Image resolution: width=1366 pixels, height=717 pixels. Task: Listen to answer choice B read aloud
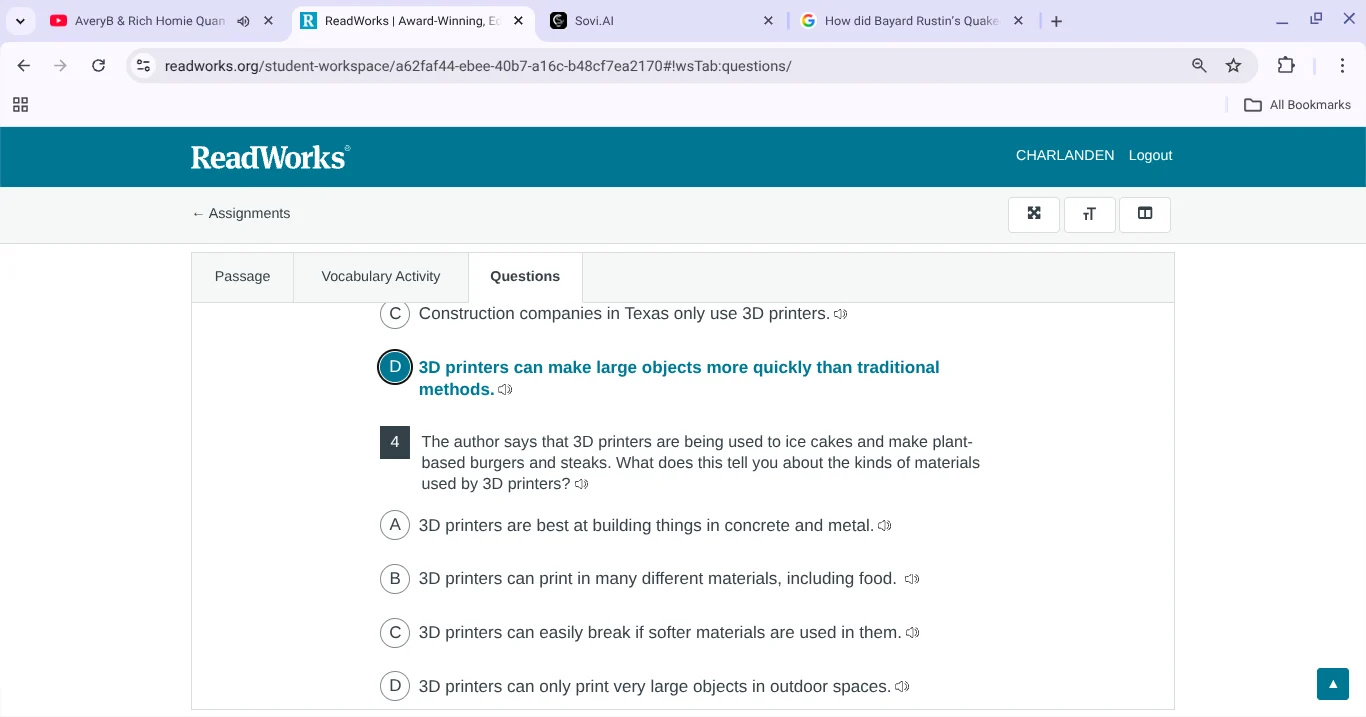tap(911, 578)
